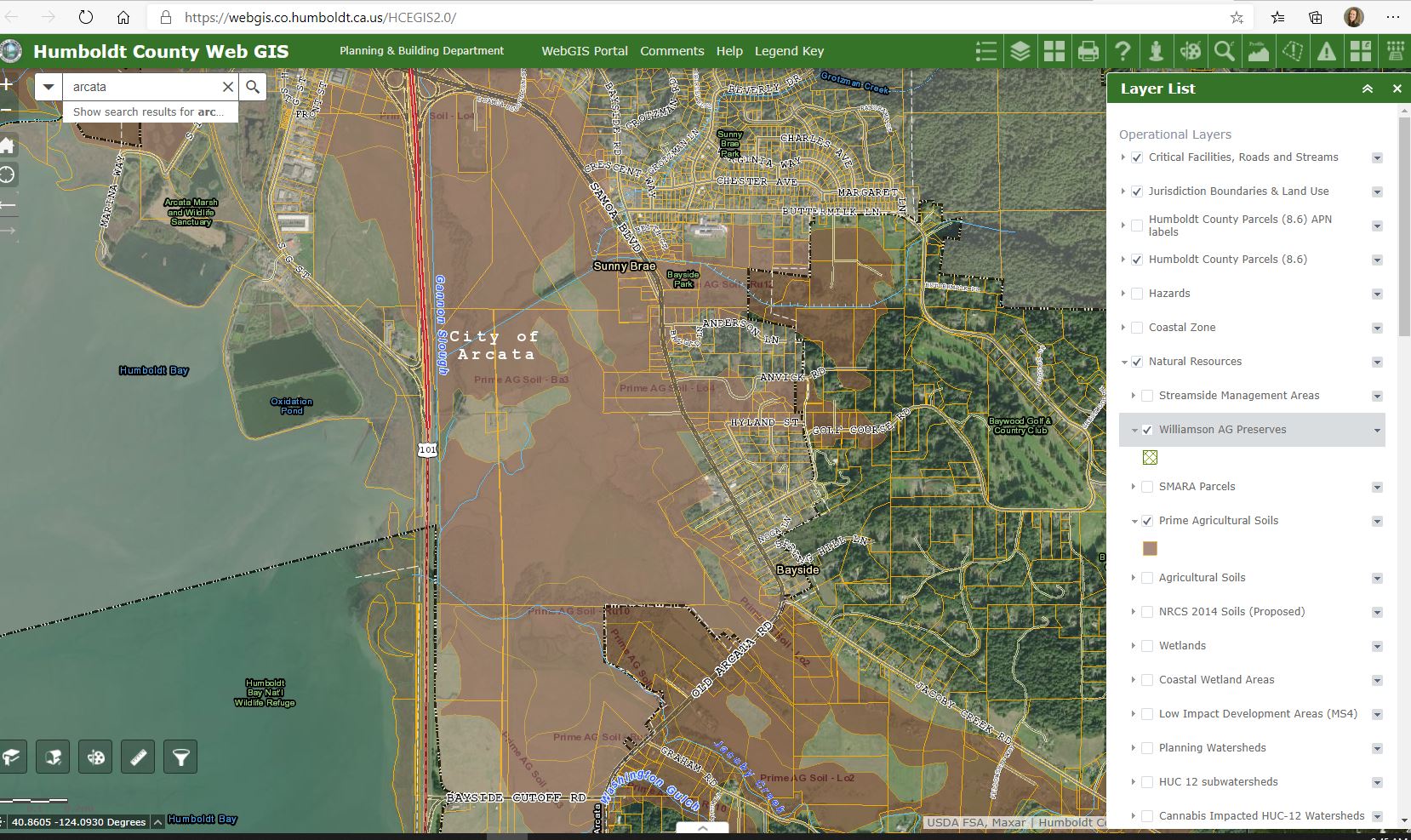The width and height of the screenshot is (1411, 840).
Task: Open the Elevation Profile tool icon
Action: [1258, 52]
